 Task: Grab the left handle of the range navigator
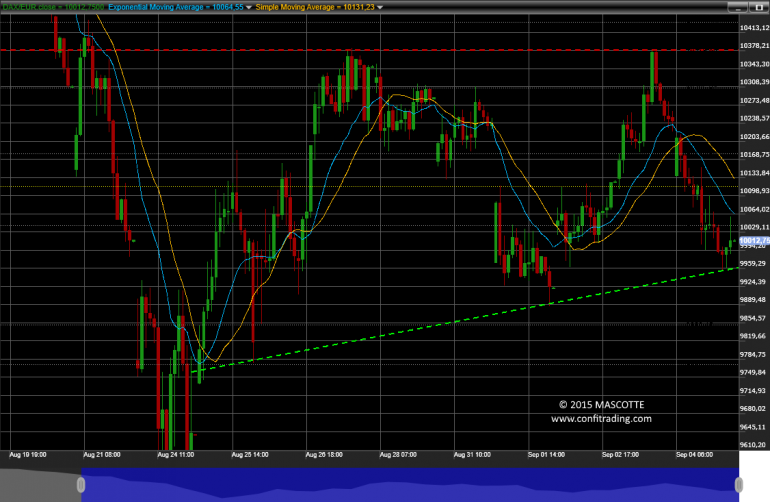tap(81, 485)
